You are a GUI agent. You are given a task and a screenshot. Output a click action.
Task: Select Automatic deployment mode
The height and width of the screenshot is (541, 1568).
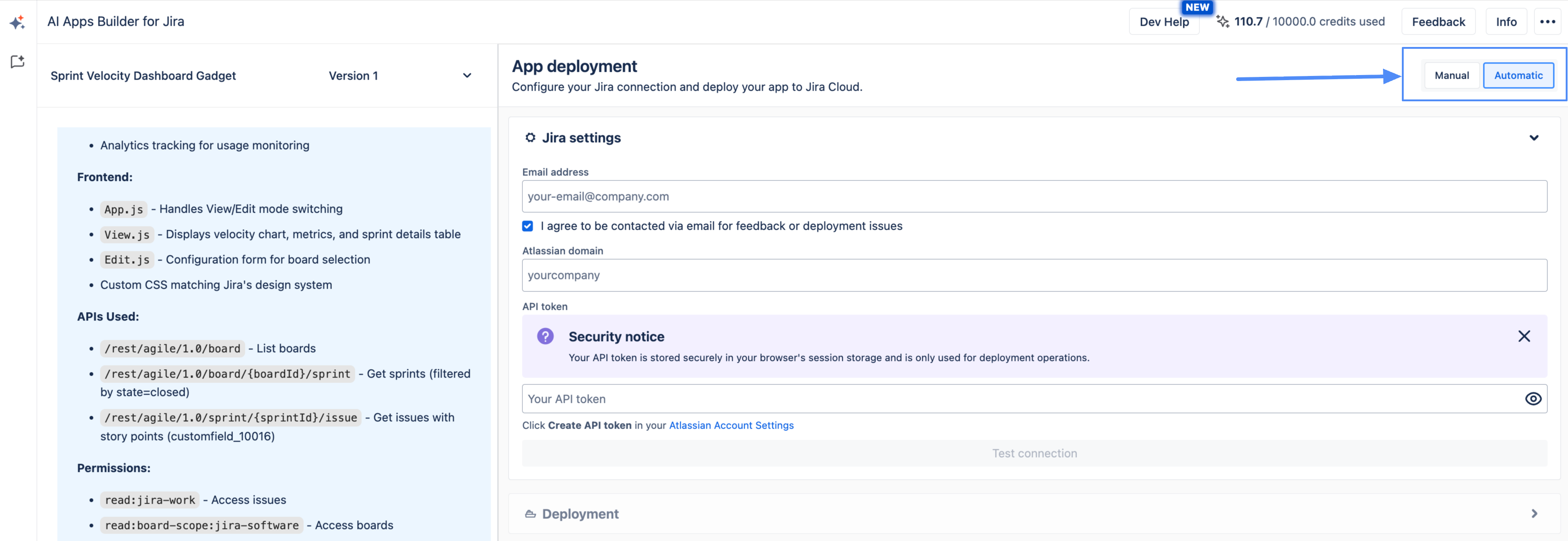point(1518,76)
